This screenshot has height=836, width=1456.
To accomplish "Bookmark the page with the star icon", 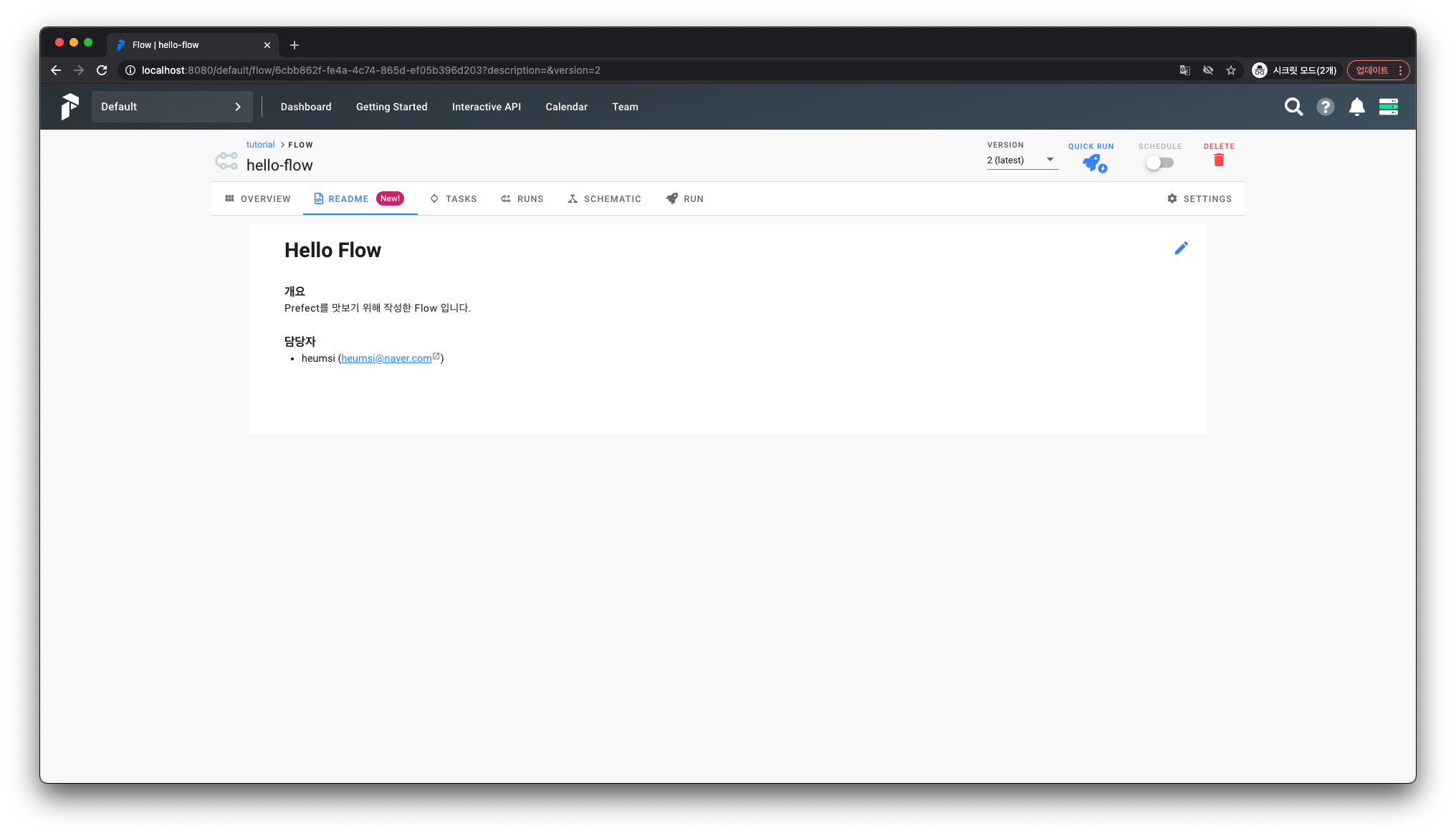I will 1231,70.
